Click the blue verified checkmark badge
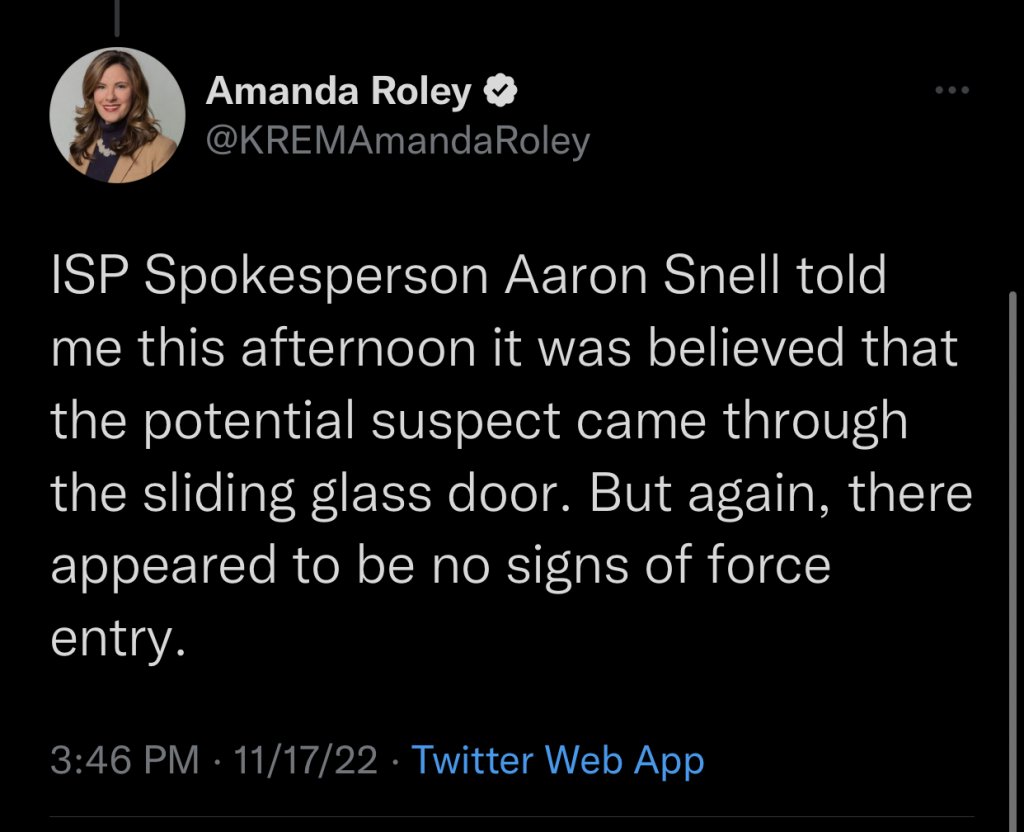Screen dimensions: 1024x832 500,93
